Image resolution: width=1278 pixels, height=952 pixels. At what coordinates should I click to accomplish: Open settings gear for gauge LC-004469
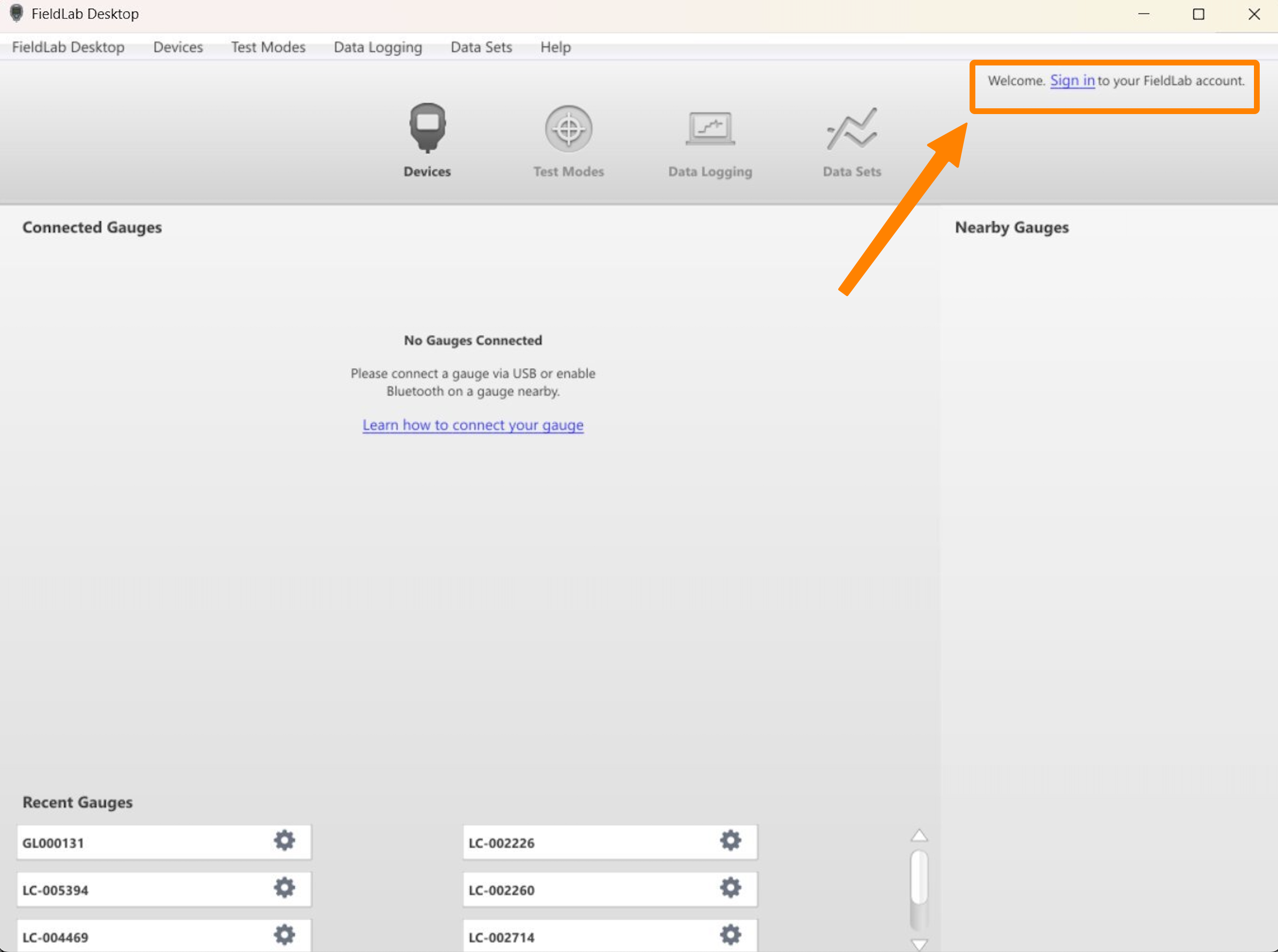(284, 935)
